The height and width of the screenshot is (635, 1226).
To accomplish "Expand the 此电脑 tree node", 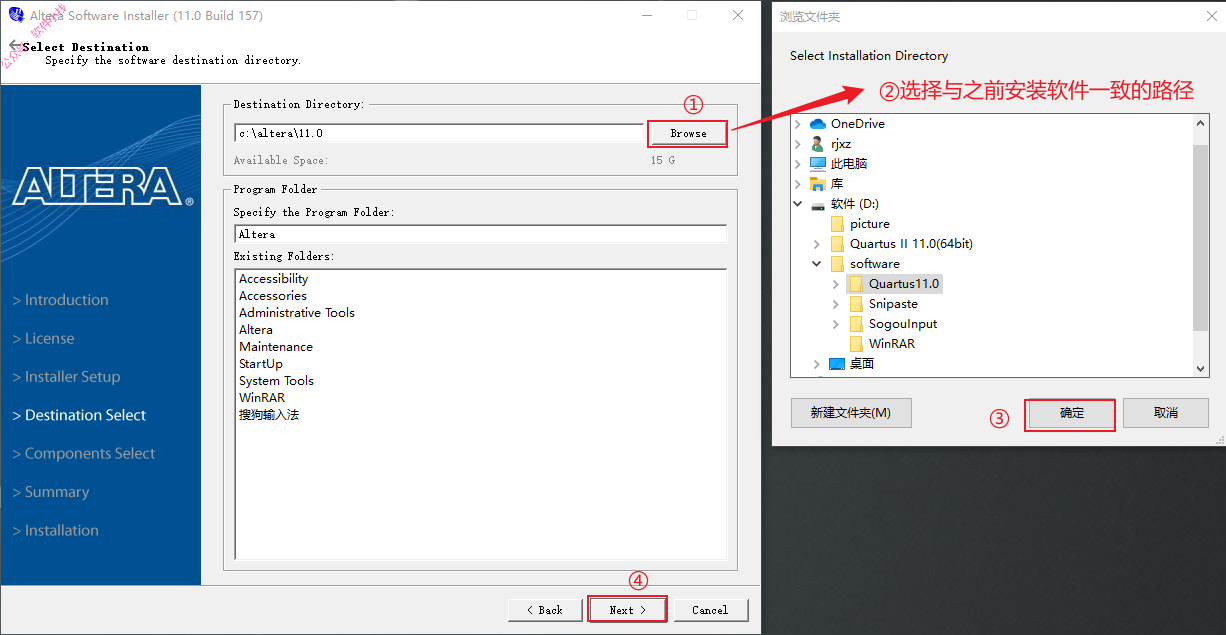I will point(798,164).
